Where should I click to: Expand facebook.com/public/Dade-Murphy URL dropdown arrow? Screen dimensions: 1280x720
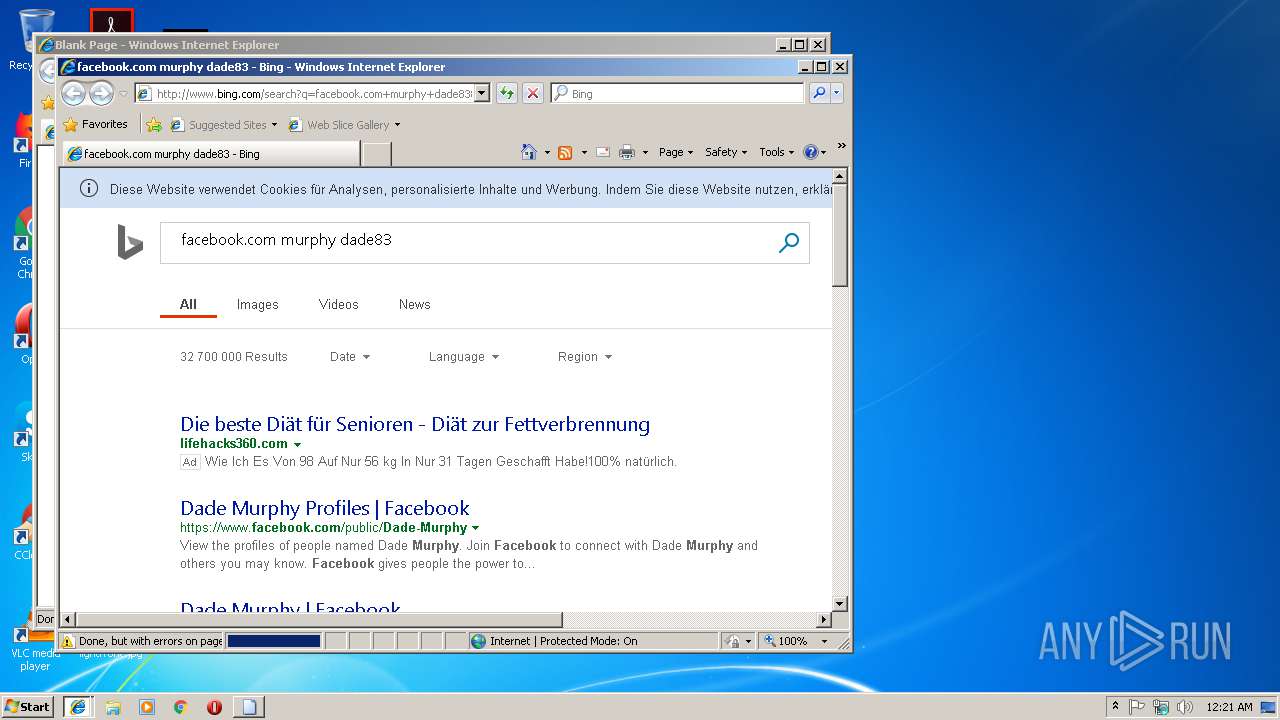[x=475, y=528]
